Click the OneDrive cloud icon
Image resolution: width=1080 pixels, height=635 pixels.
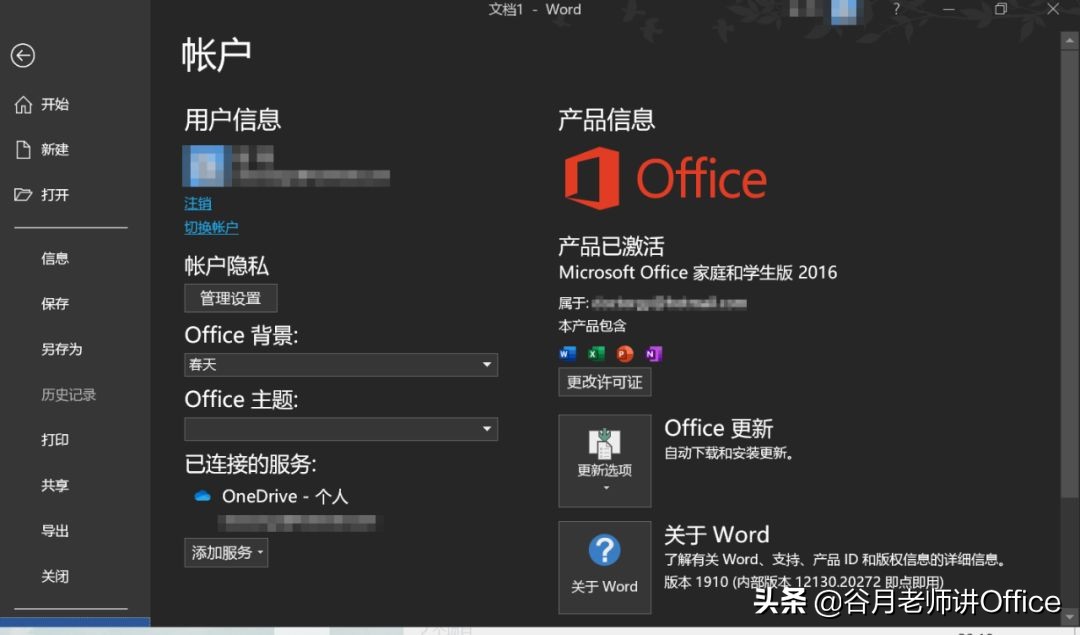click(202, 496)
